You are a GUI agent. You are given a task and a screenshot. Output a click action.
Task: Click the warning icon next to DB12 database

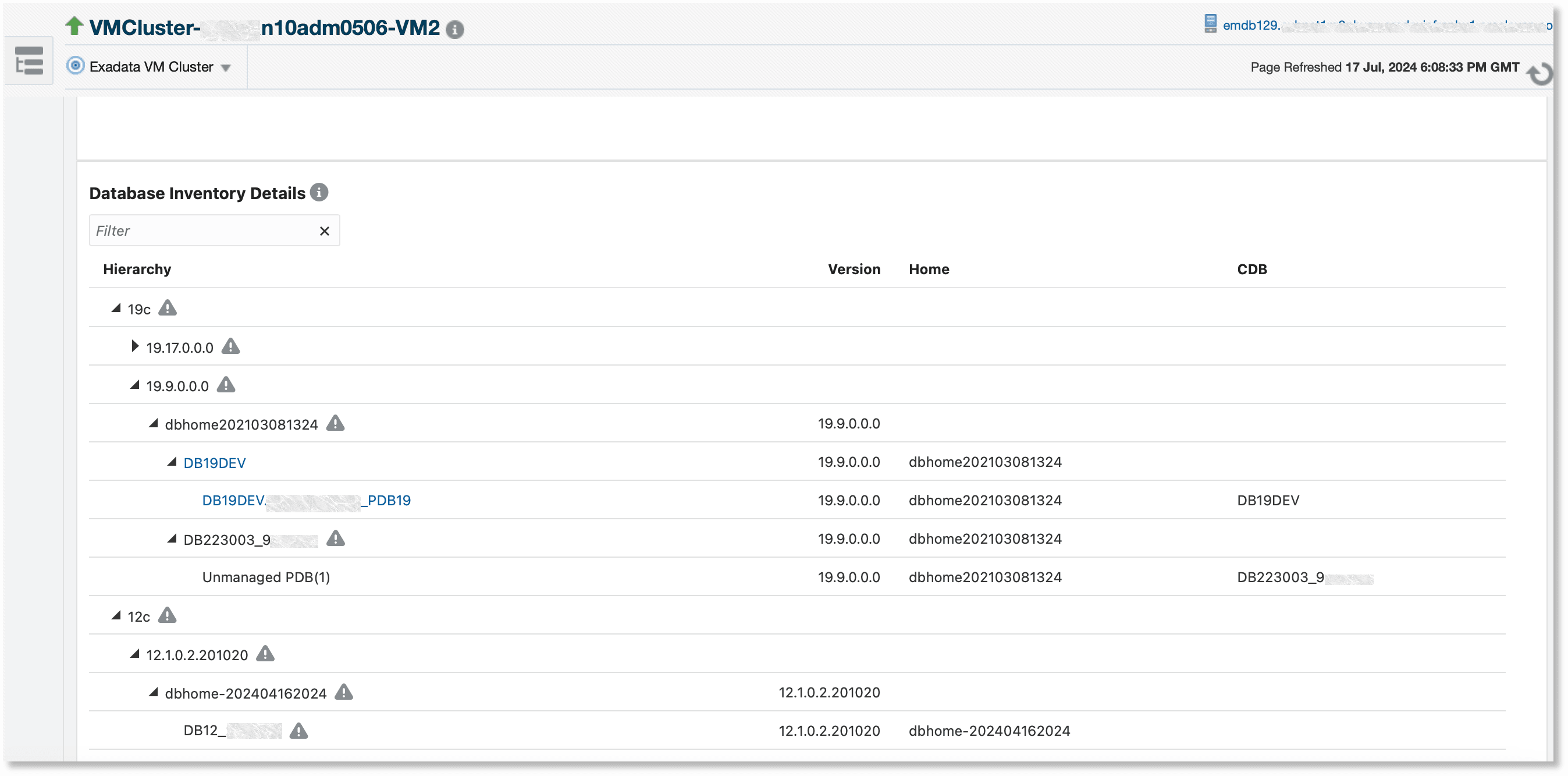coord(298,731)
